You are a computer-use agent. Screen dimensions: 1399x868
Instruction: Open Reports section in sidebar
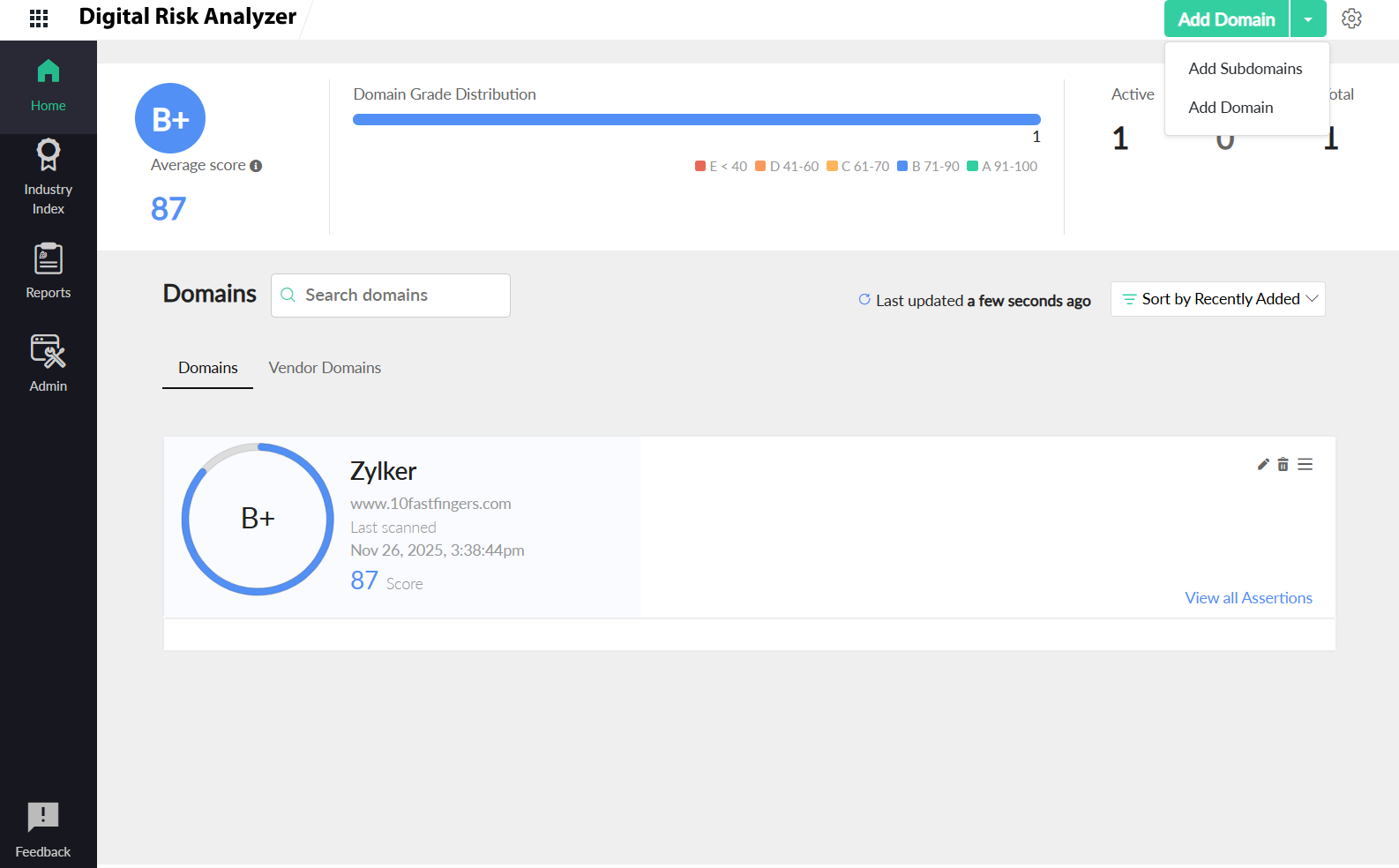coord(48,271)
